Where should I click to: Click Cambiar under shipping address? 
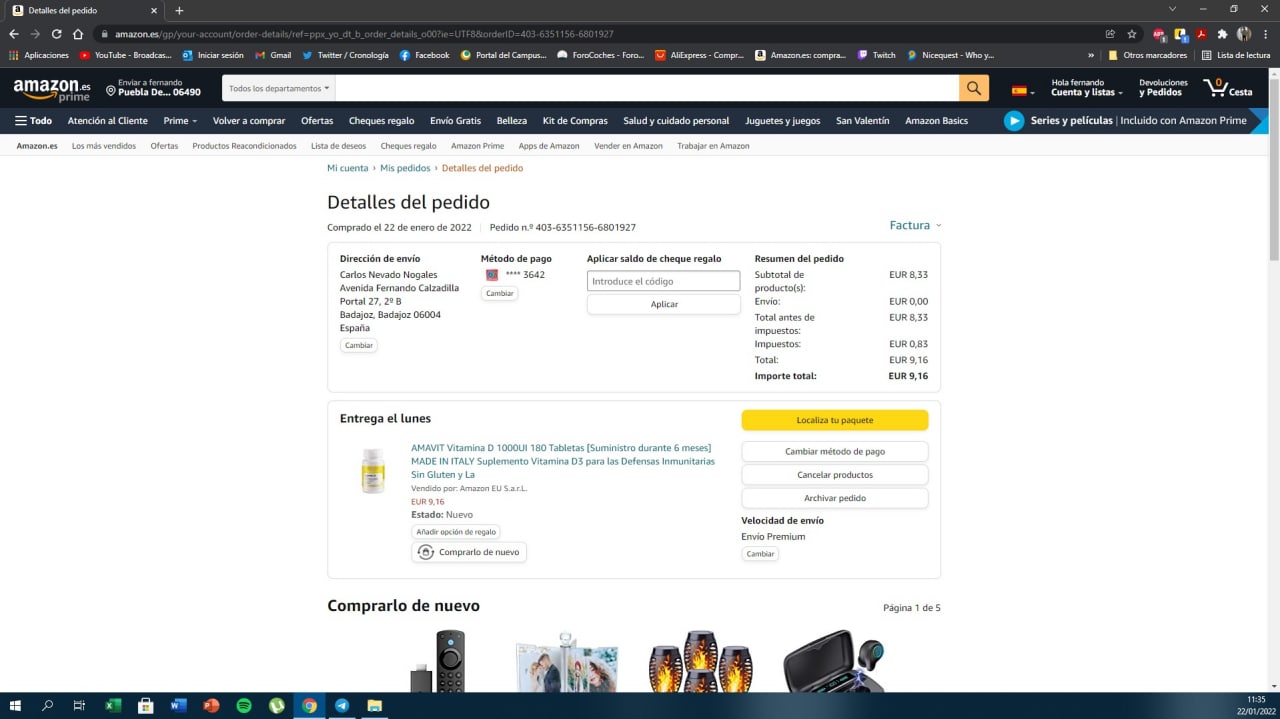[x=359, y=345]
